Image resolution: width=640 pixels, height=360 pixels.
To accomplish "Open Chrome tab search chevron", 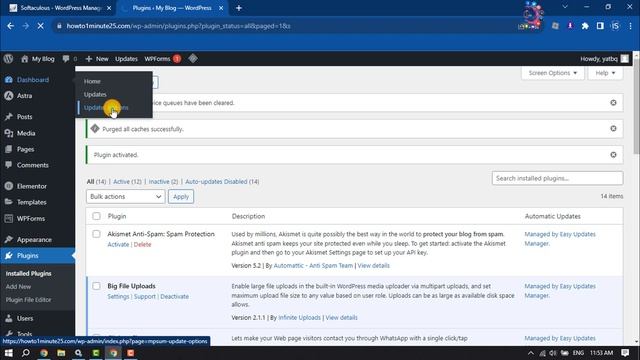I will 565,7.
